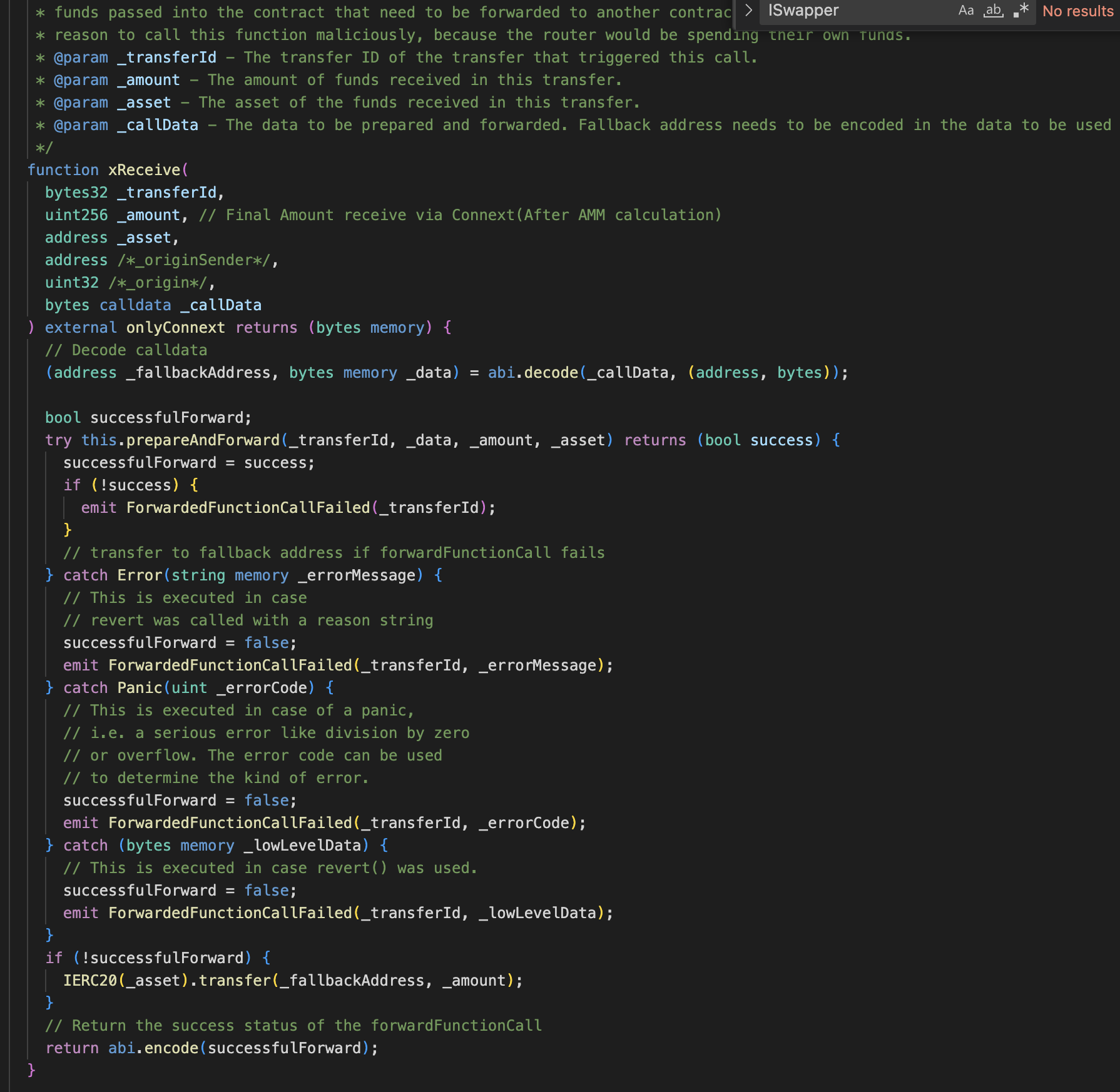The width and height of the screenshot is (1120, 1092).
Task: Click '// i.e. a serious error like division' comment
Action: point(267,733)
